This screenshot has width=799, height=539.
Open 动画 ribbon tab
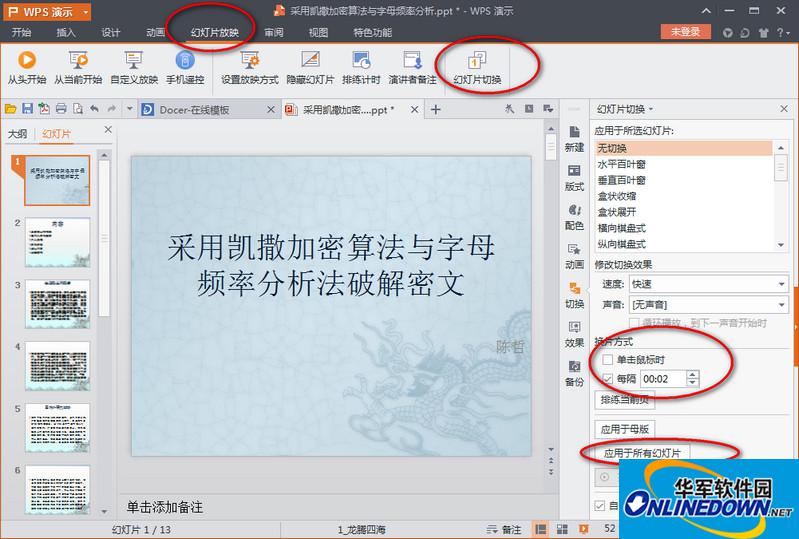[x=155, y=33]
